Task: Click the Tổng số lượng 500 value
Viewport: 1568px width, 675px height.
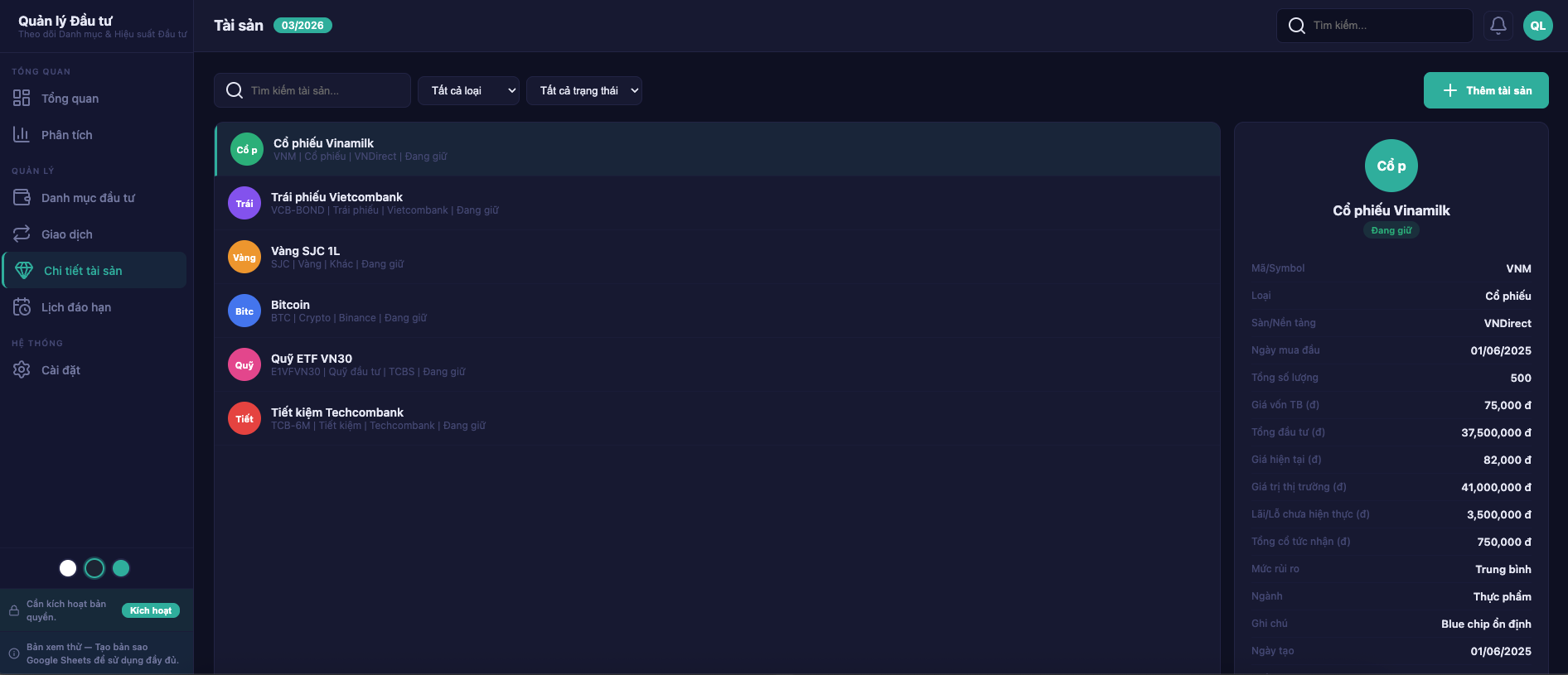Action: coord(1521,378)
